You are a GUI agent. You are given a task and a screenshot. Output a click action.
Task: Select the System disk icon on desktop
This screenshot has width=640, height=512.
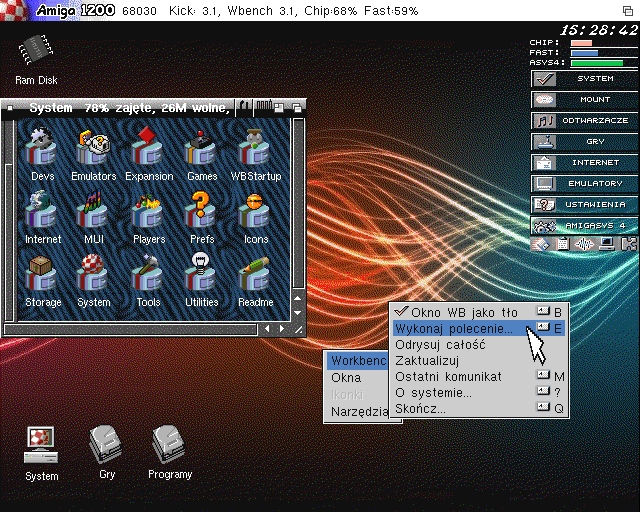[41, 453]
